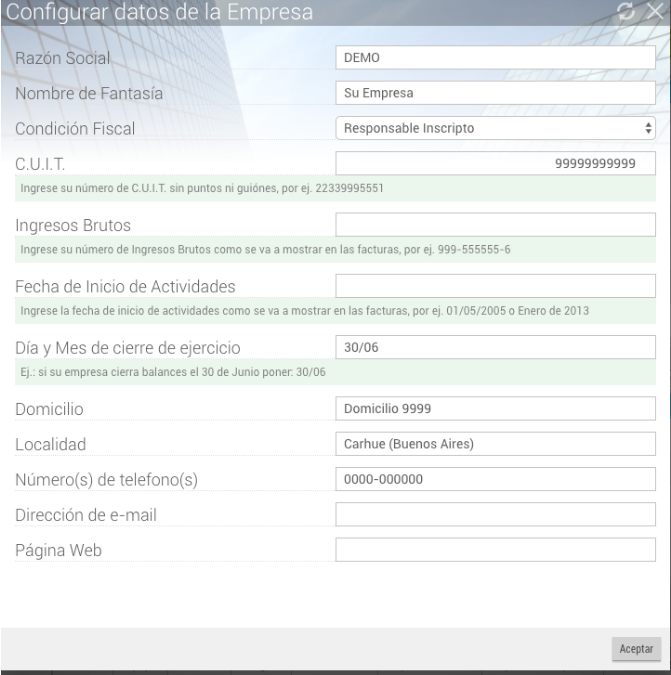Click the Razón Social label

point(63,58)
